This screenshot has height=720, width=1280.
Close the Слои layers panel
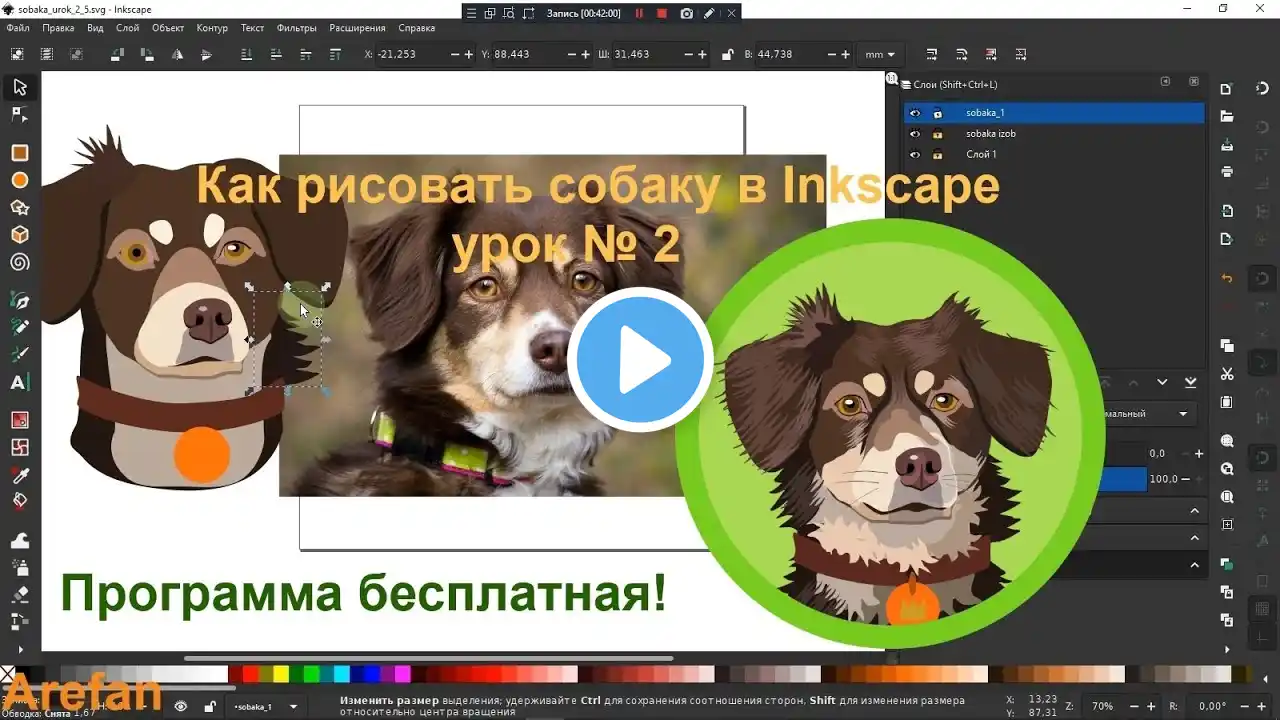pyautogui.click(x=1193, y=82)
